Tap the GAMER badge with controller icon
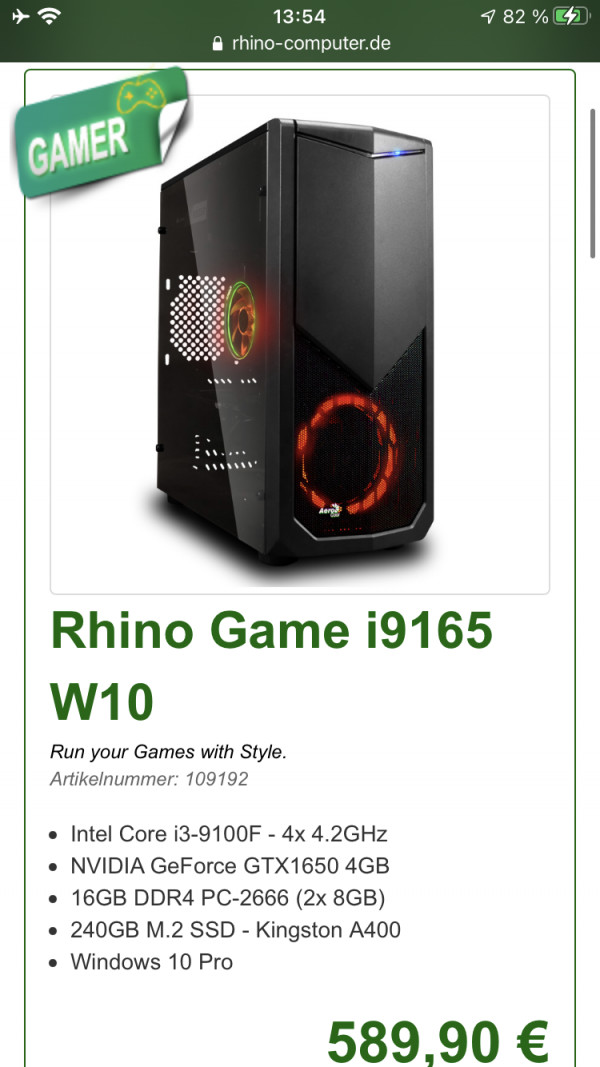Screen dimensions: 600x1067 click(x=101, y=131)
